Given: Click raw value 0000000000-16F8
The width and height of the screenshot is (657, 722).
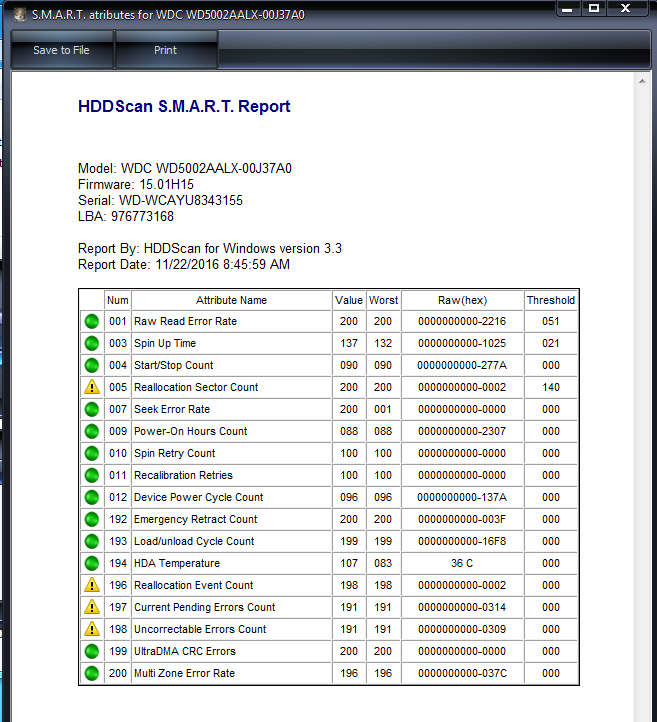Looking at the screenshot, I should [462, 541].
